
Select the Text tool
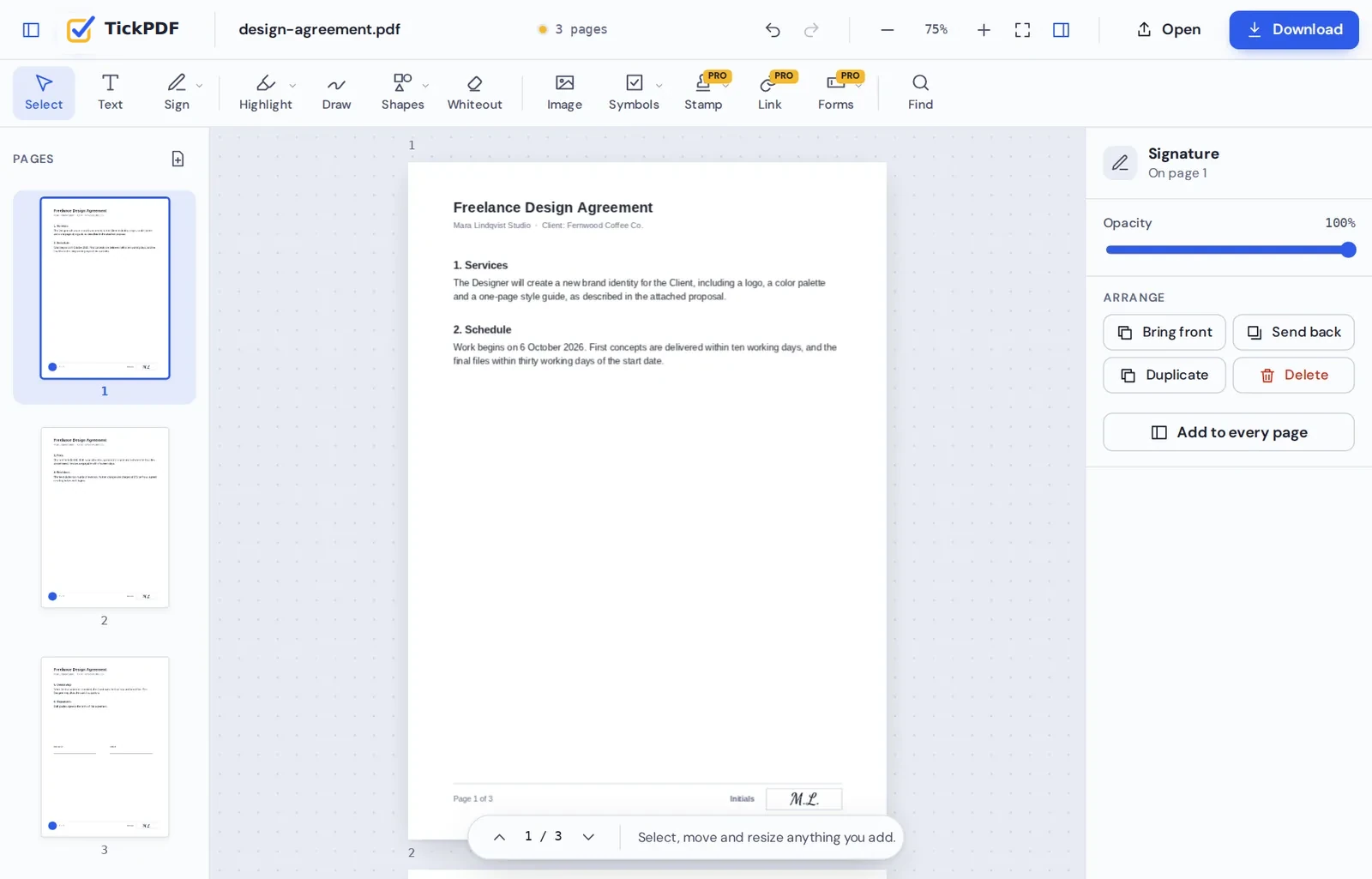(x=110, y=93)
